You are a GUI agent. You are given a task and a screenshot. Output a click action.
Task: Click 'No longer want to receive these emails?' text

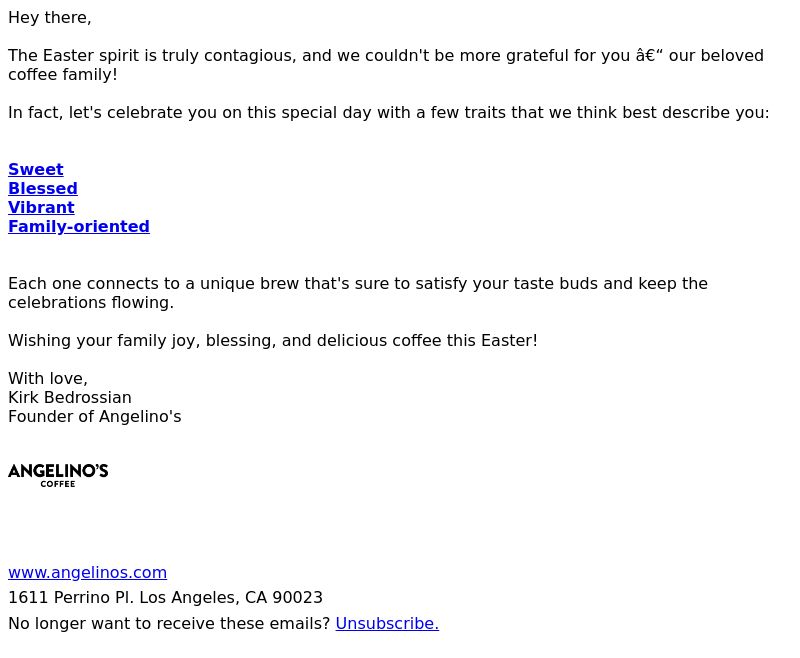169,623
